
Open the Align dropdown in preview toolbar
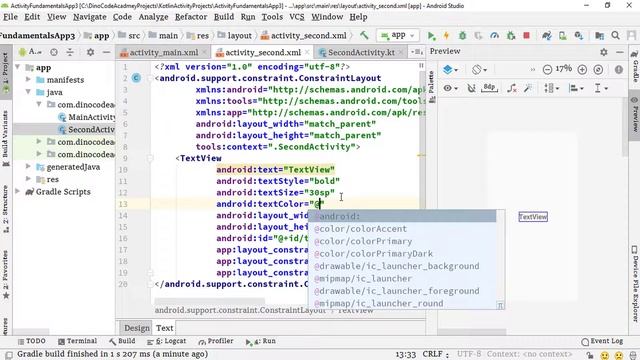coord(576,88)
